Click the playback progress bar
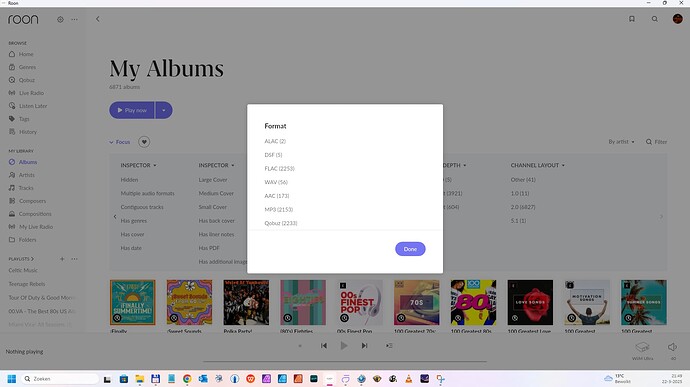Image resolution: width=690 pixels, height=387 pixels. (x=345, y=361)
